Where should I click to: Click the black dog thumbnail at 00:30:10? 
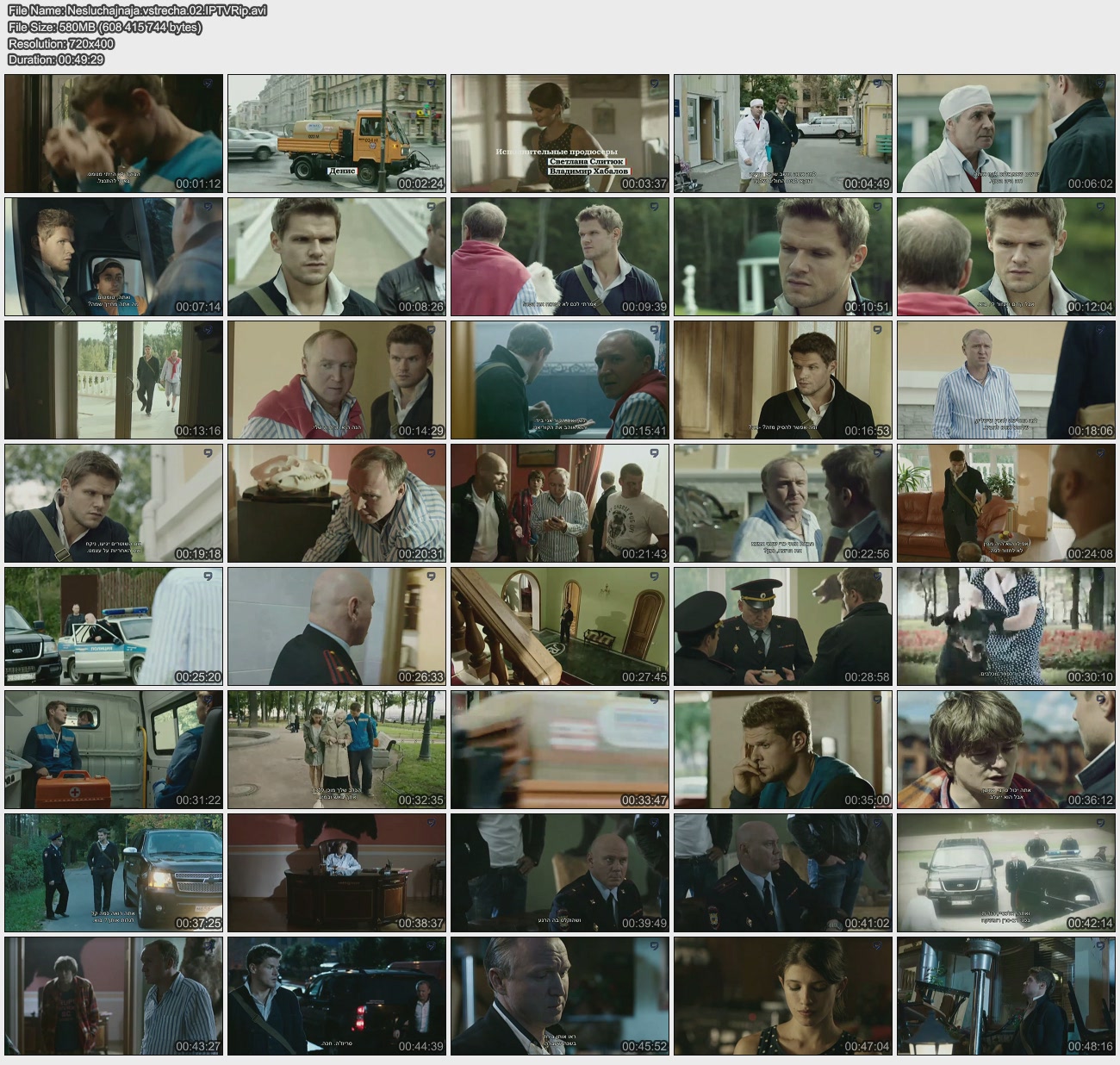(x=1005, y=626)
